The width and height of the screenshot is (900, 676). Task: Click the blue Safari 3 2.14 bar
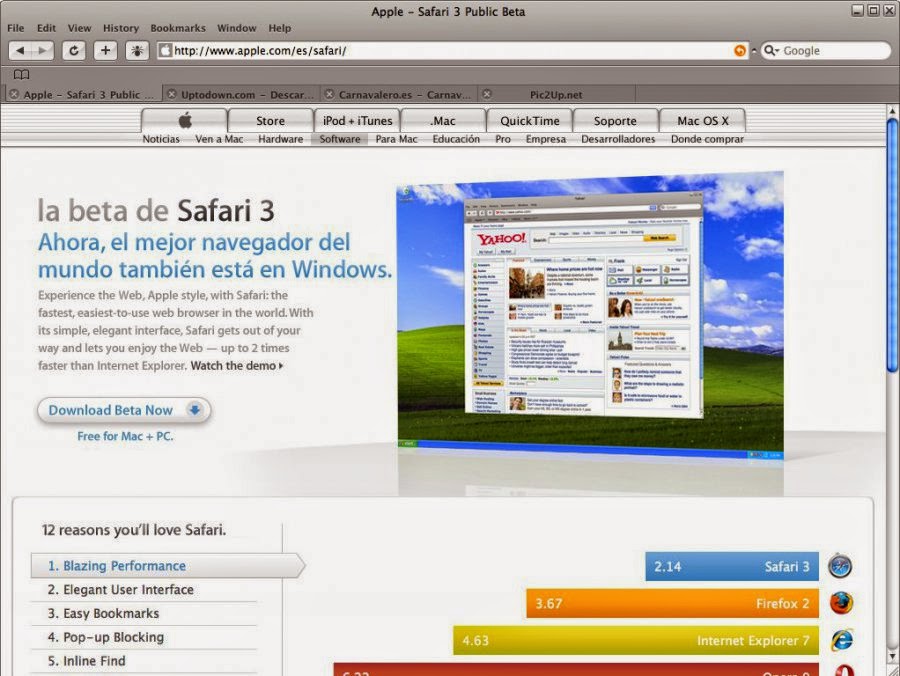[732, 566]
